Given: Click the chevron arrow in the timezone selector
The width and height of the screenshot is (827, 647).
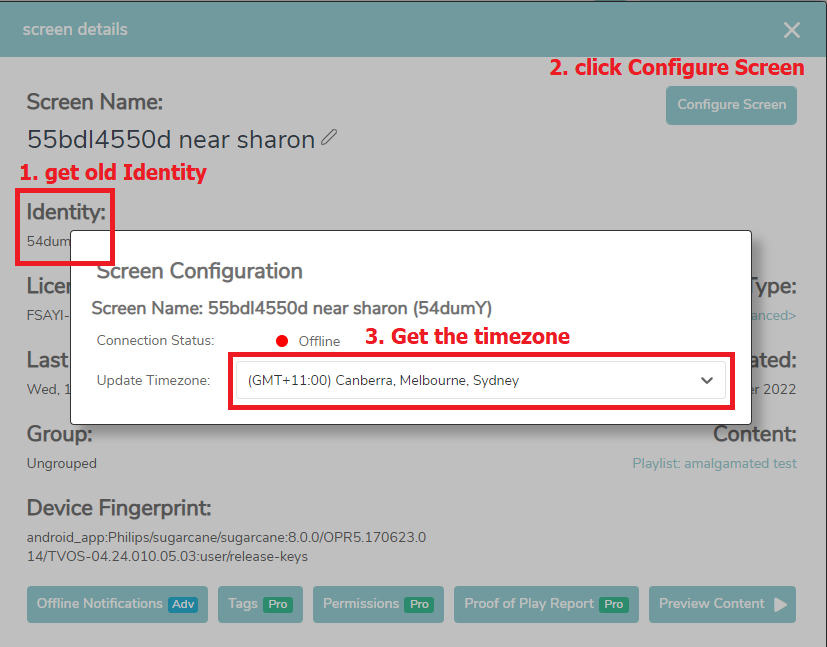Looking at the screenshot, I should click(707, 381).
